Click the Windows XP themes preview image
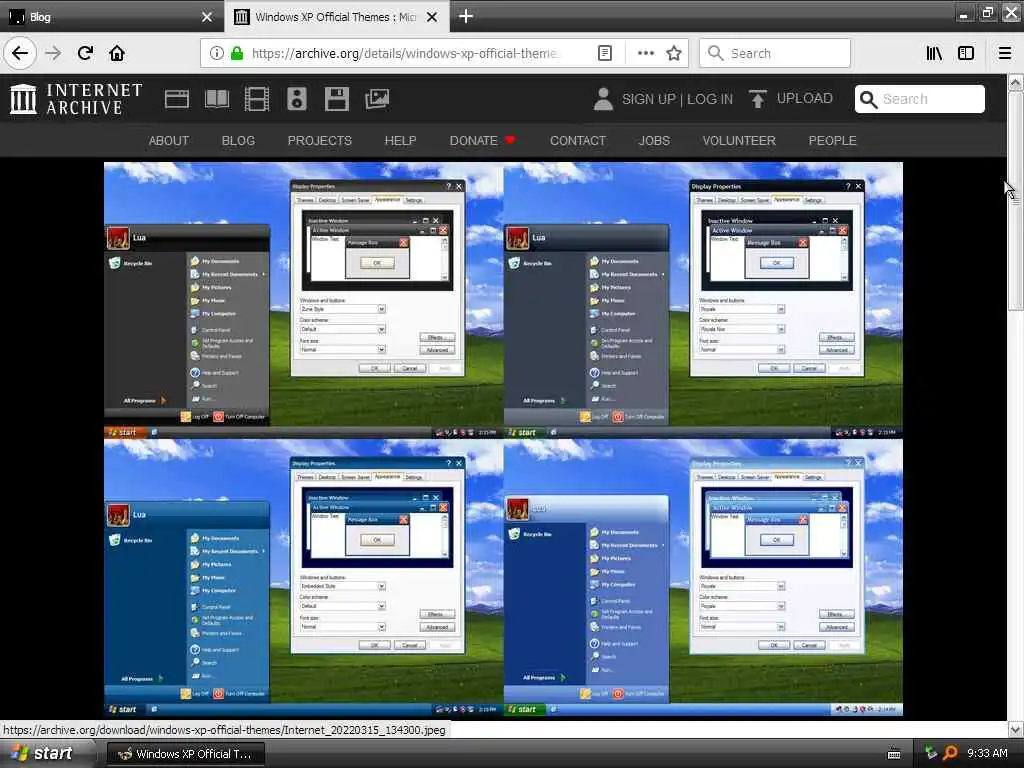 coord(504,439)
